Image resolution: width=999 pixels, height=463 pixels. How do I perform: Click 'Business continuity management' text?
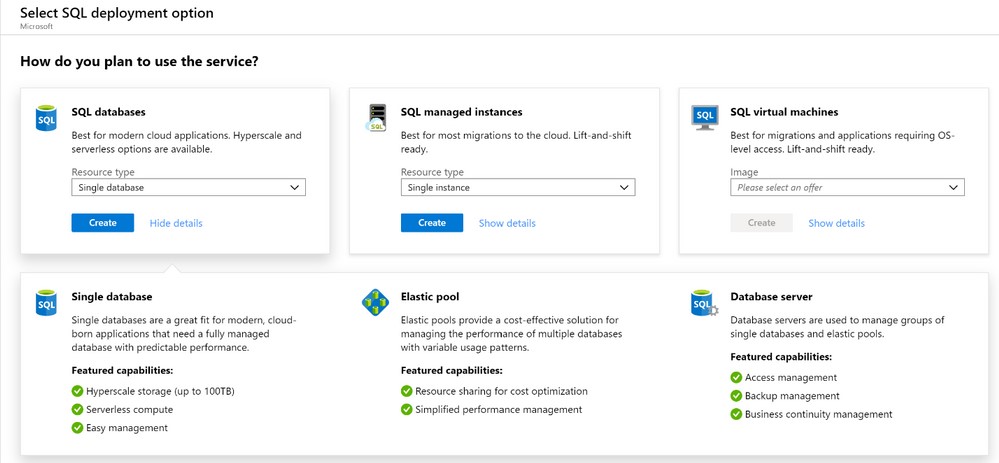coord(819,415)
